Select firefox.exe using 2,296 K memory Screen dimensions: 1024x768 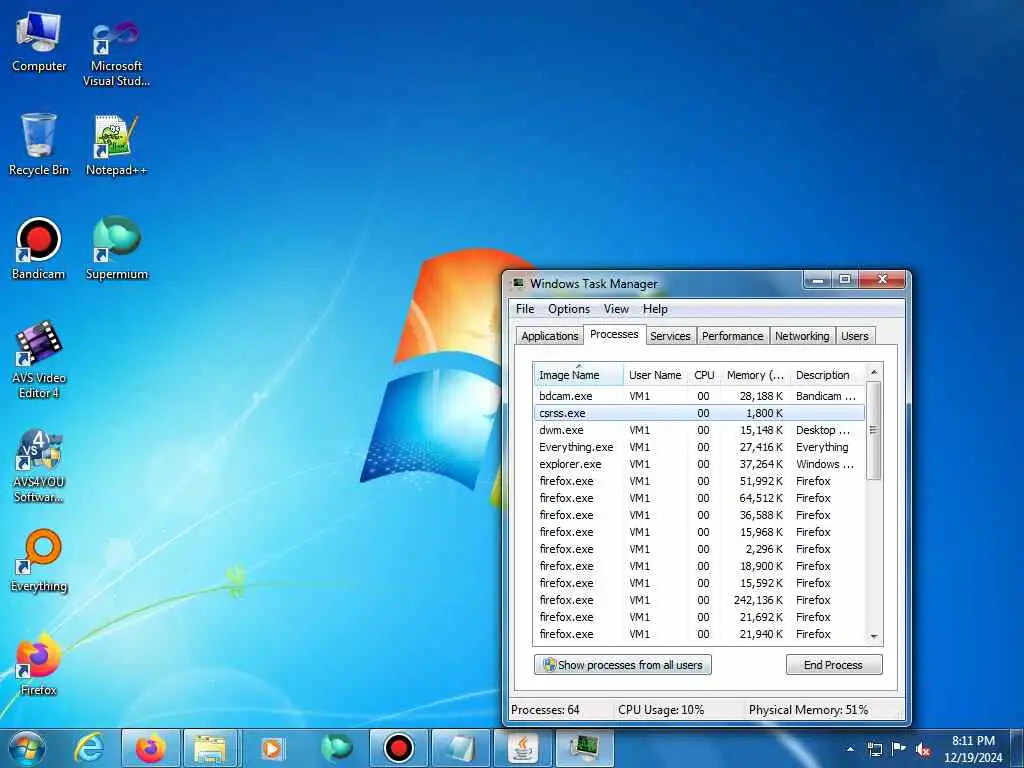(699, 549)
